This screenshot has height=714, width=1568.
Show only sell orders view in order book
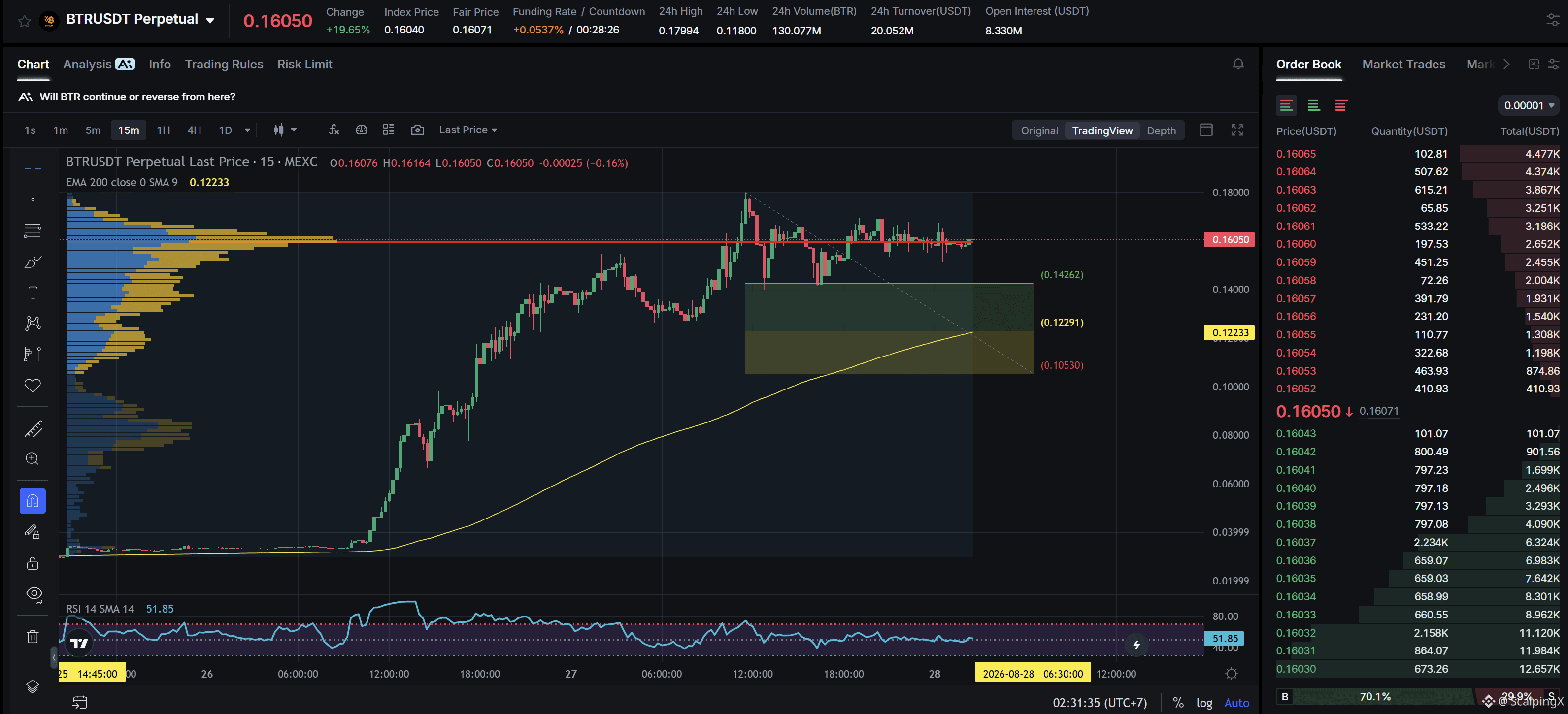pyautogui.click(x=1340, y=105)
